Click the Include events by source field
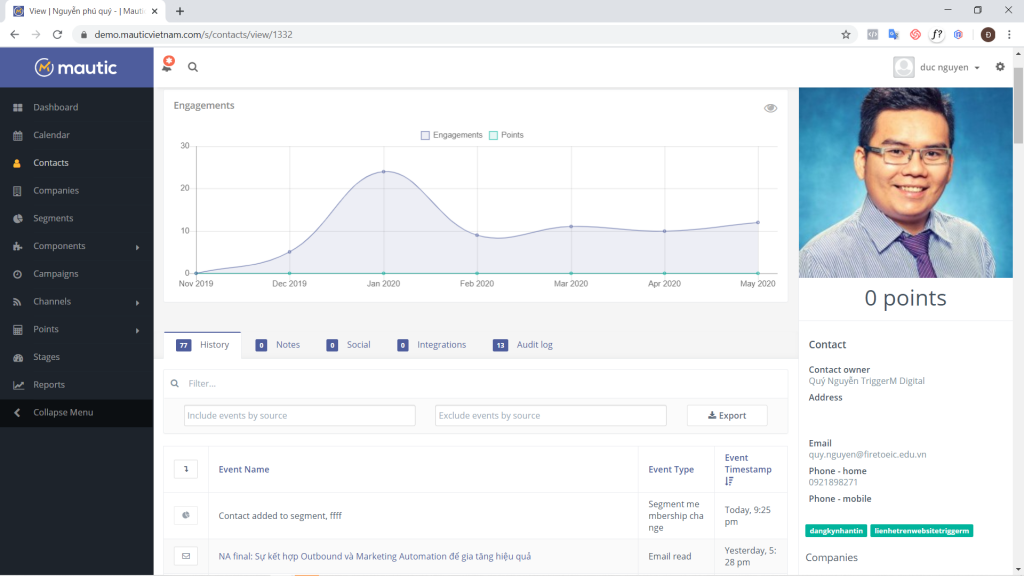This screenshot has width=1024, height=576. 299,415
